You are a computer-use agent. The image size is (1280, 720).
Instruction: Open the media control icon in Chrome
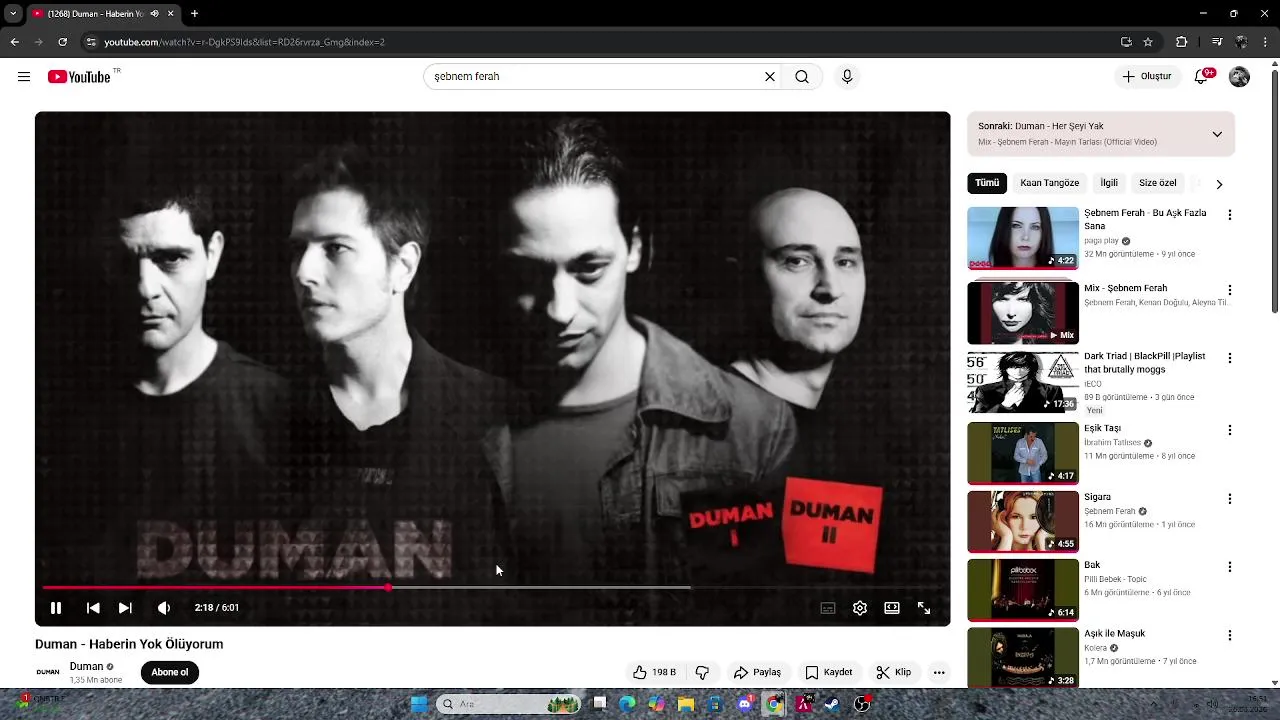pos(1217,42)
